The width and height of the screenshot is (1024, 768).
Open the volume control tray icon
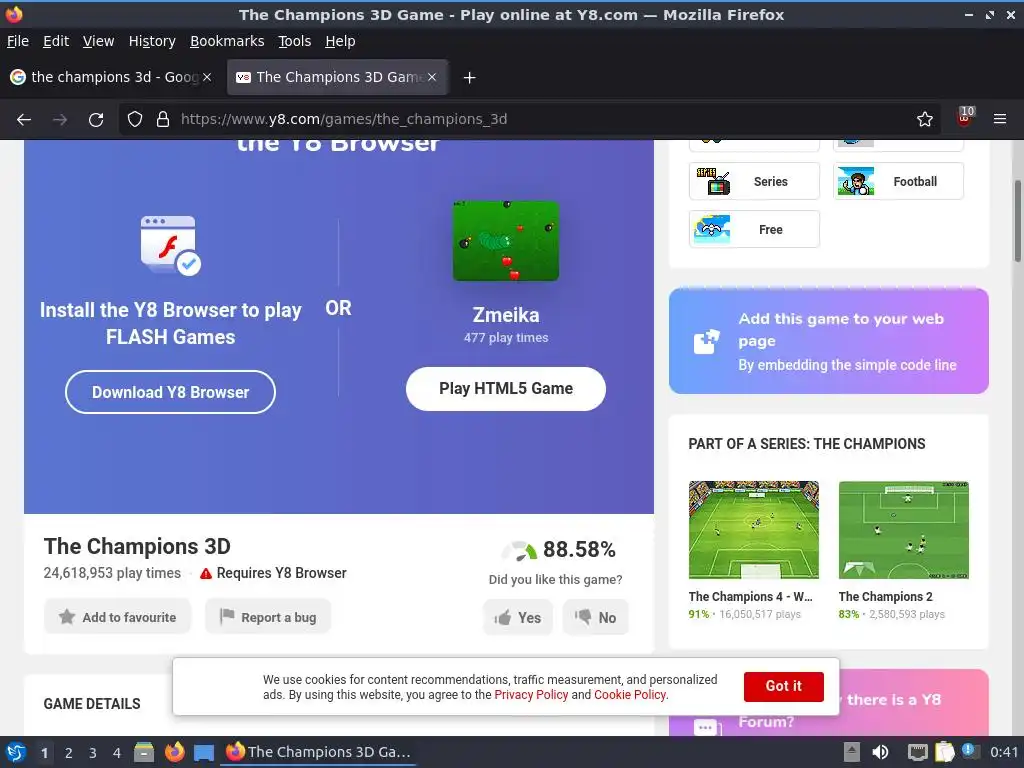[880, 752]
